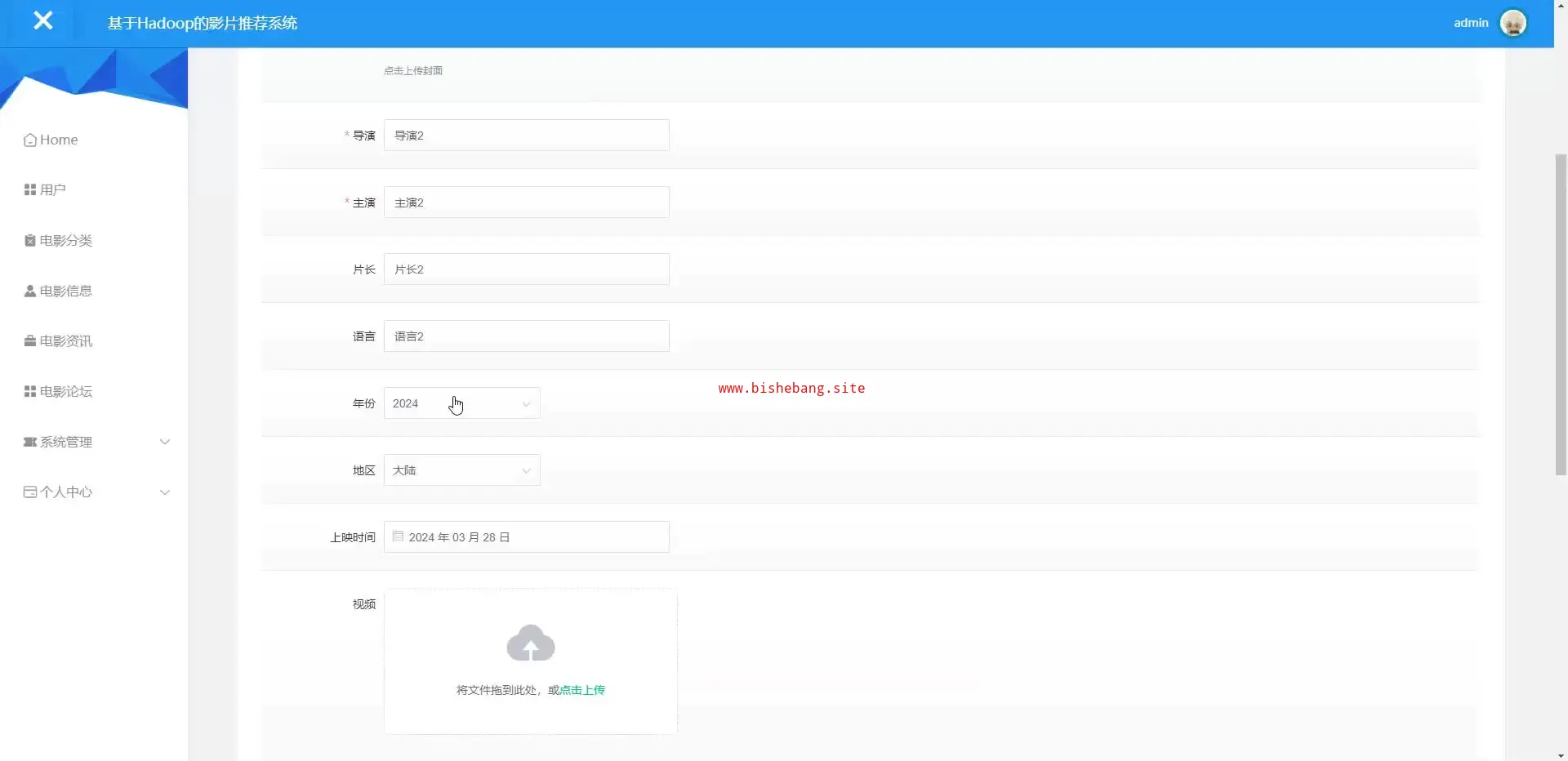Click the Home house icon
This screenshot has width=1568, height=761.
(x=30, y=140)
